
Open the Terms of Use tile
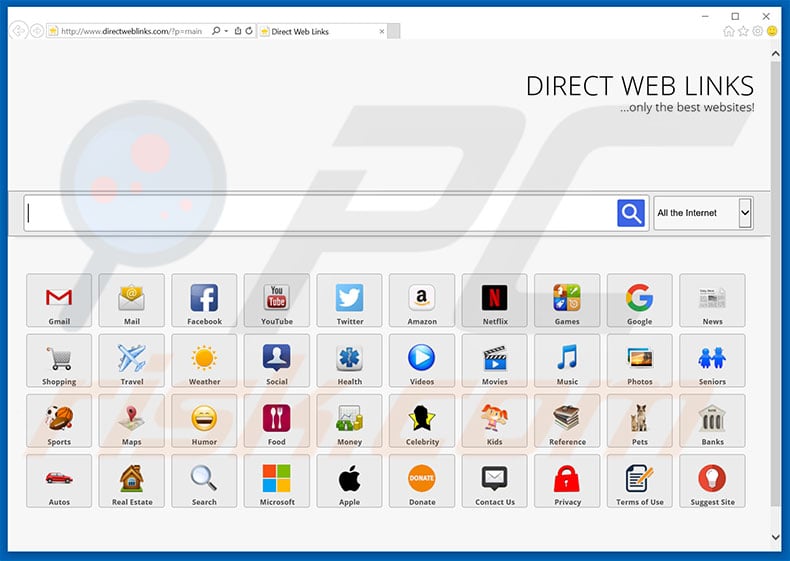coord(639,481)
